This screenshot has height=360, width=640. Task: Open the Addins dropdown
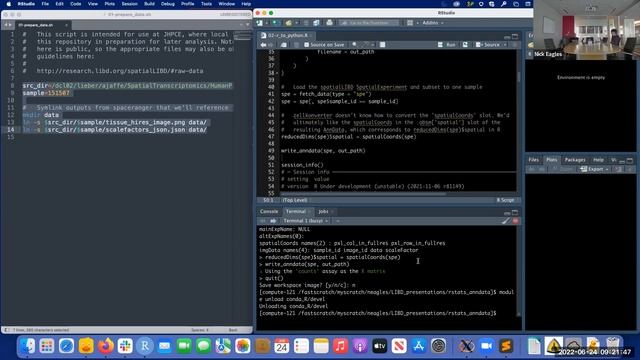click(433, 23)
